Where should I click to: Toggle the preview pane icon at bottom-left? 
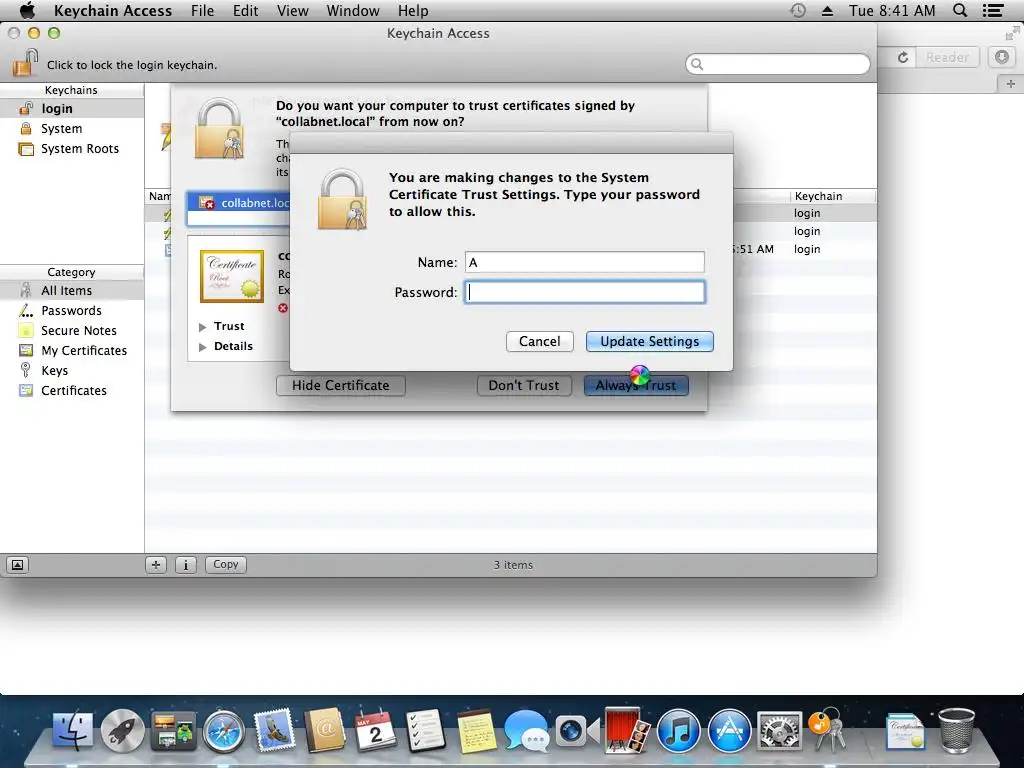[x=18, y=565]
